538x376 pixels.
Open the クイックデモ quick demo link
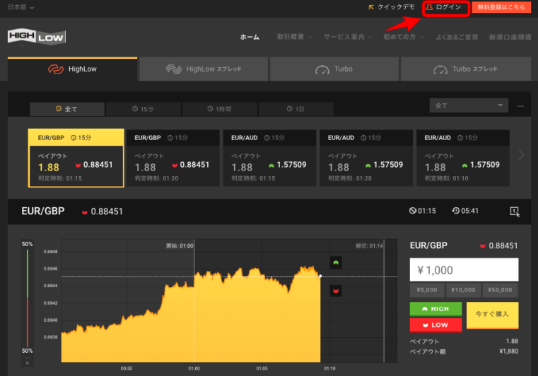pos(391,7)
